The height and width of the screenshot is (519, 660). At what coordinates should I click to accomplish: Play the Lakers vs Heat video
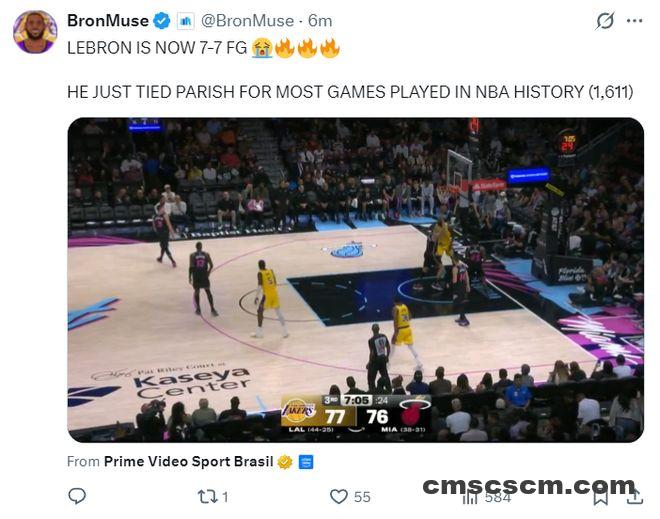pyautogui.click(x=355, y=279)
